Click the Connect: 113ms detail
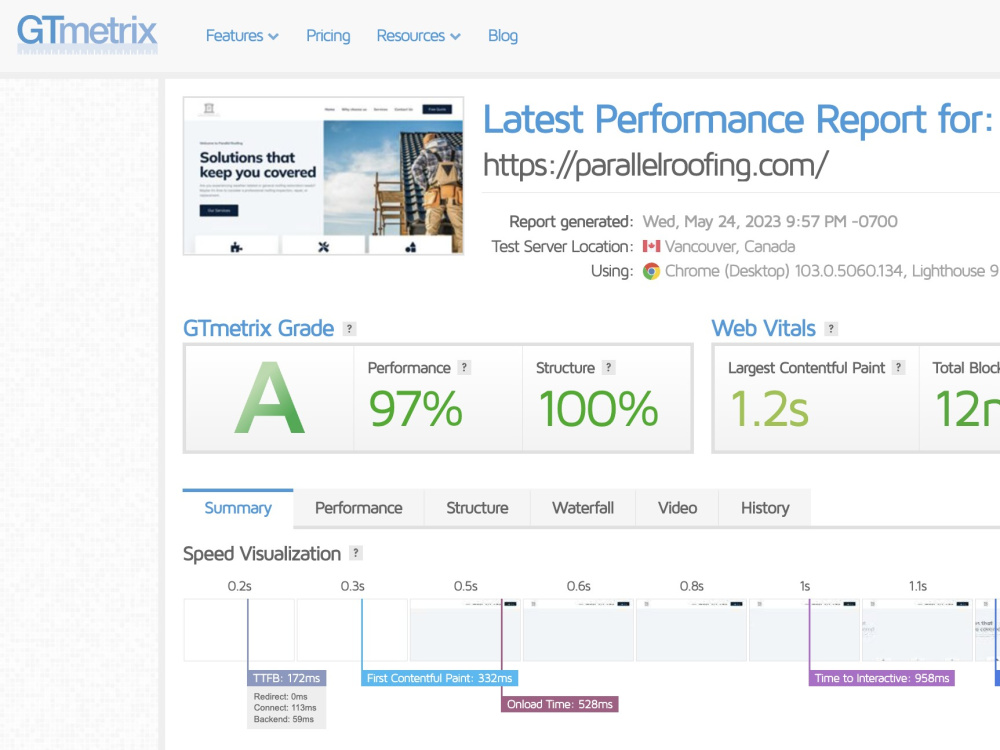The height and width of the screenshot is (750, 1000). click(x=285, y=708)
